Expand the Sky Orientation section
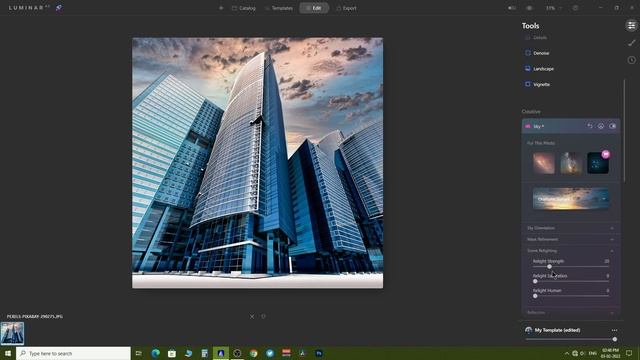The width and height of the screenshot is (640, 360). (571, 228)
